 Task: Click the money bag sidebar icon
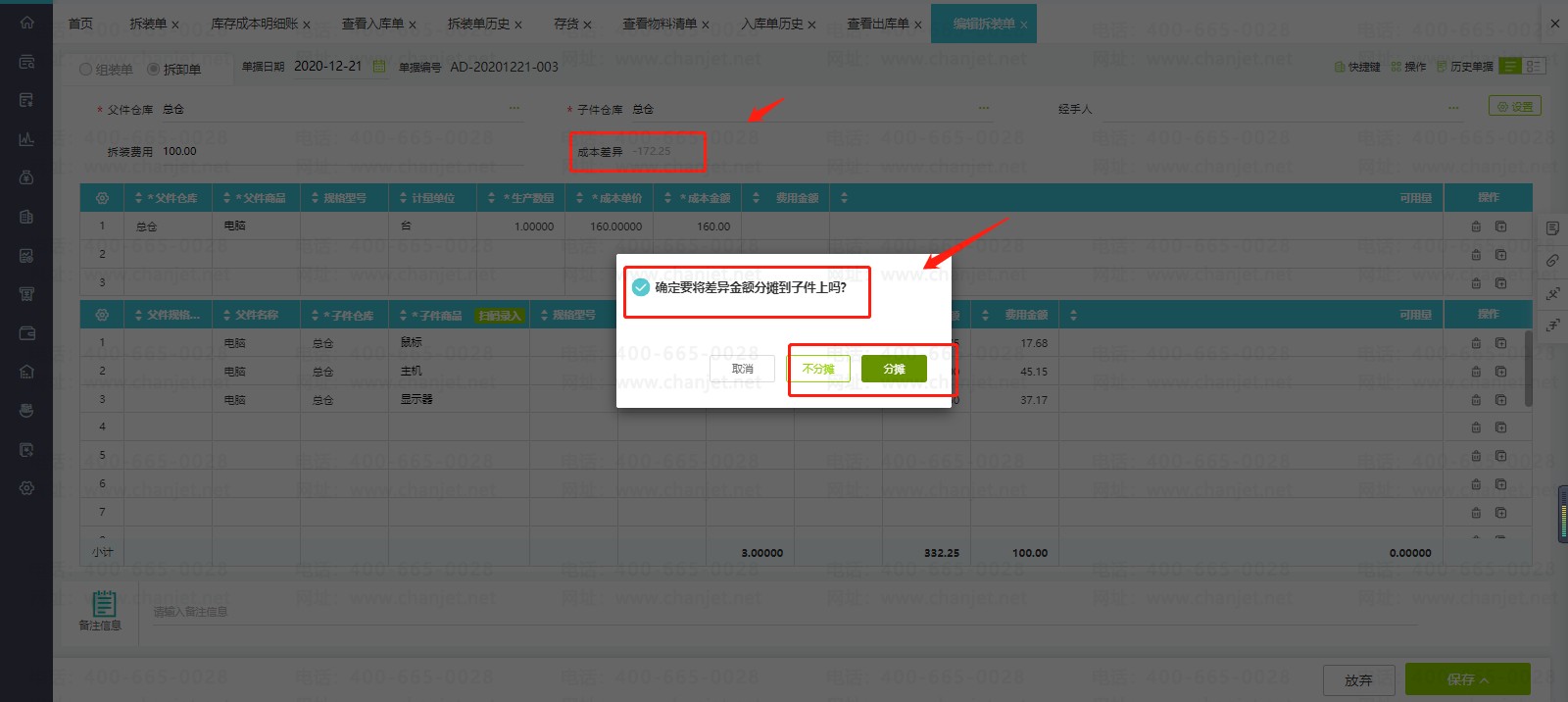pos(26,177)
